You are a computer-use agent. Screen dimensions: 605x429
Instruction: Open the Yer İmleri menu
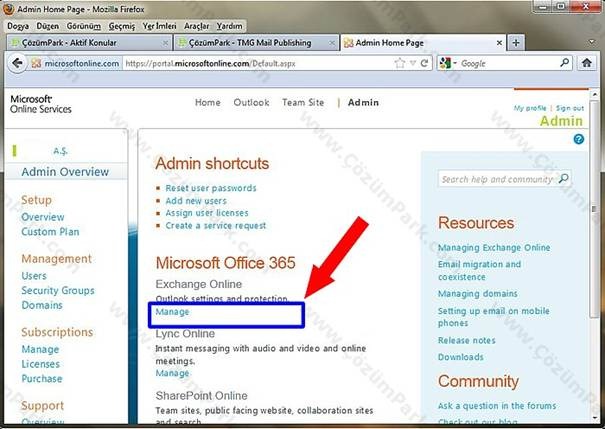coord(159,26)
